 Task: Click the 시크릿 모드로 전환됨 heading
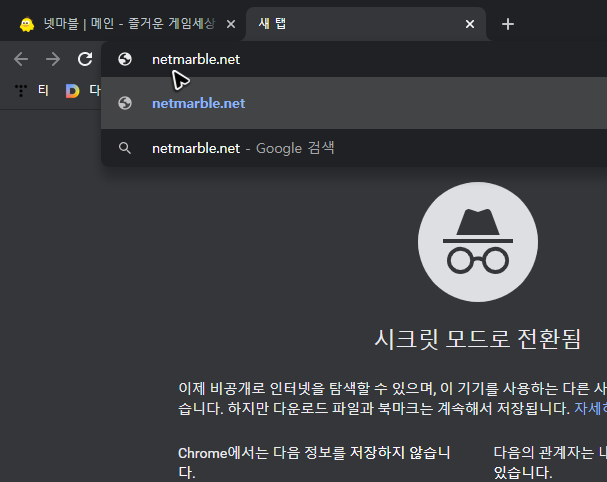(x=478, y=339)
